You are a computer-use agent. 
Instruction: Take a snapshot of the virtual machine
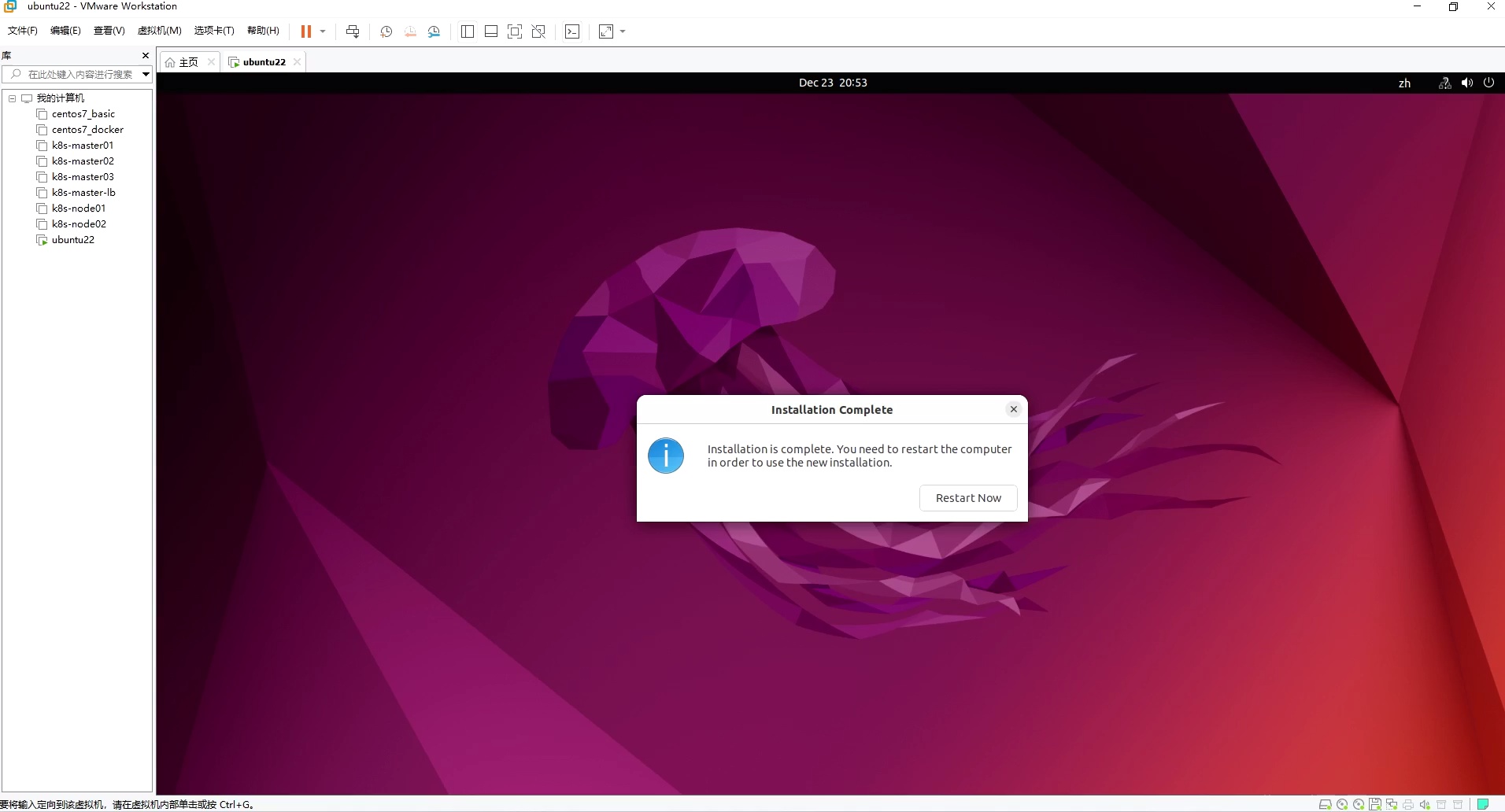coord(386,31)
